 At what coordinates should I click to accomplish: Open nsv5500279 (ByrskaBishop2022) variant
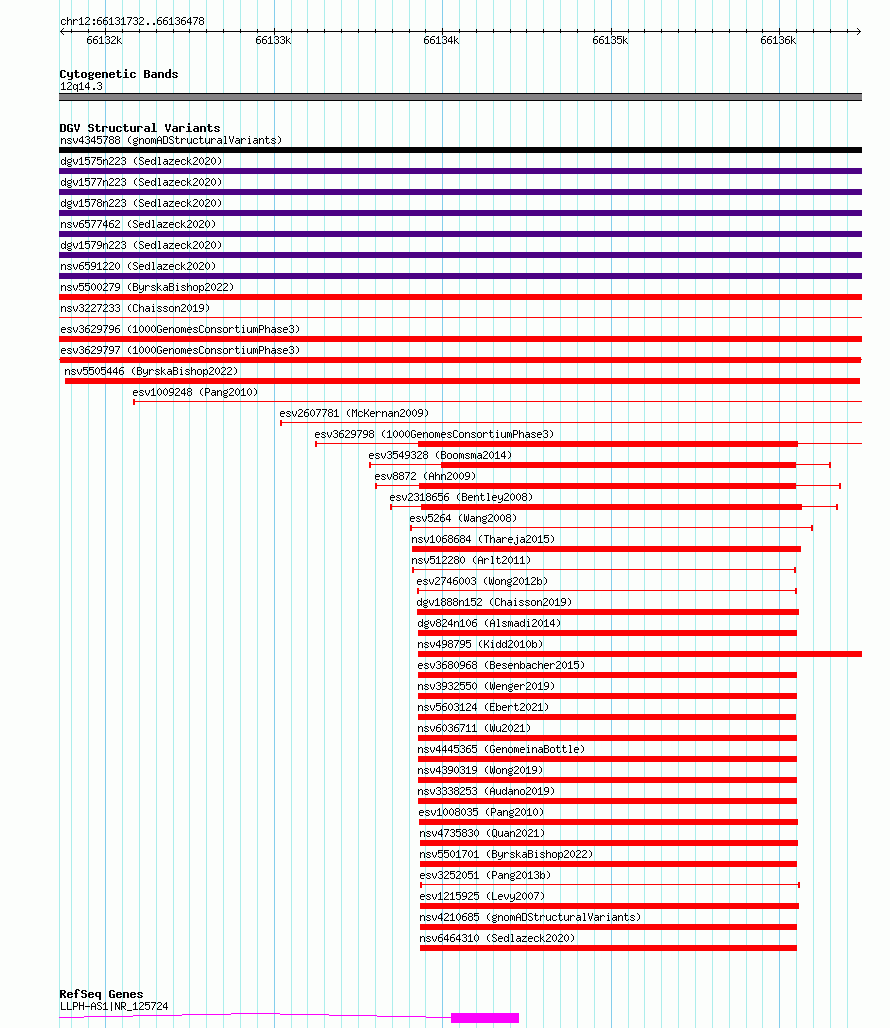click(147, 287)
